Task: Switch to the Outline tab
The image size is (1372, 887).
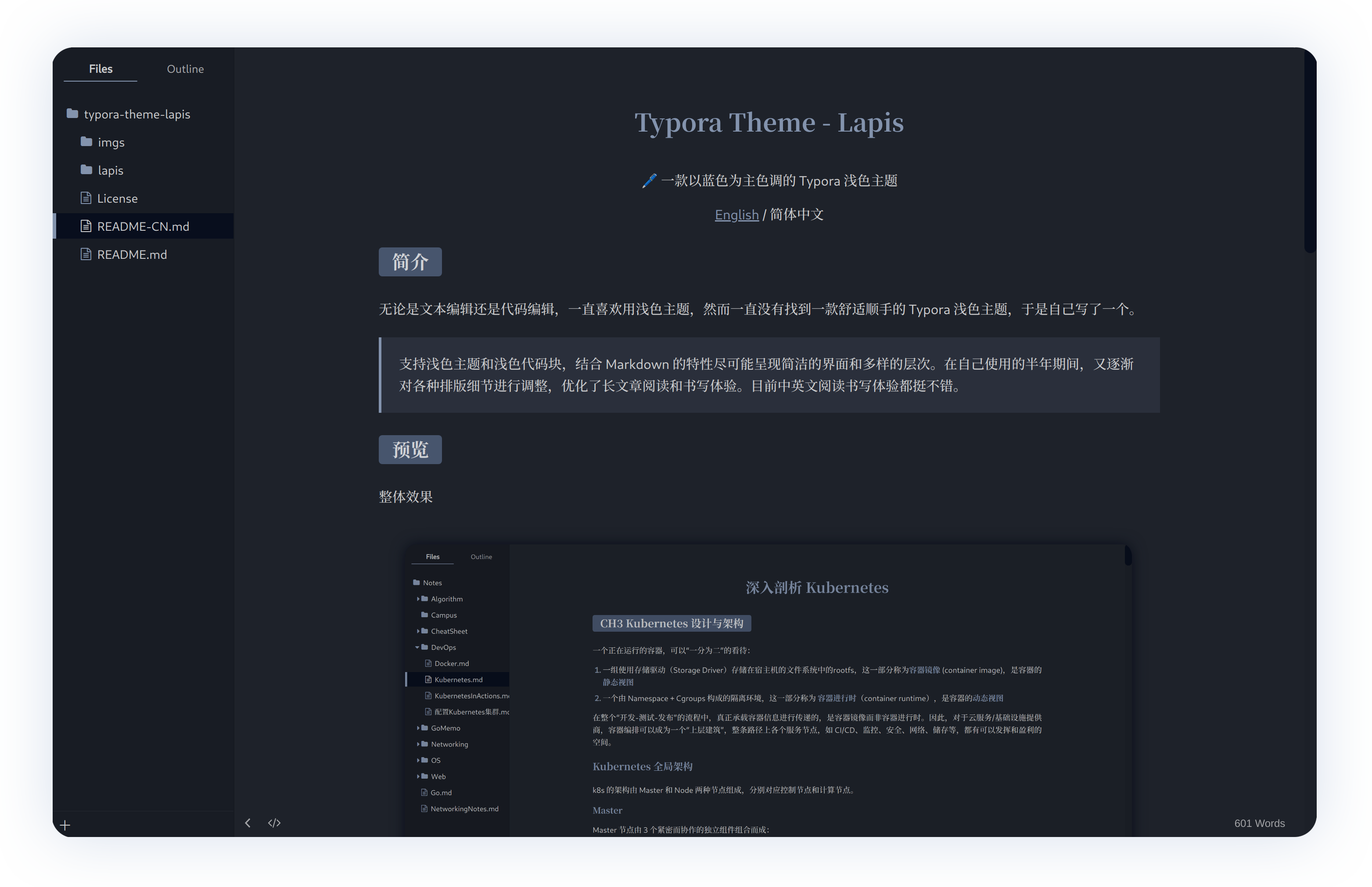Action: (185, 69)
